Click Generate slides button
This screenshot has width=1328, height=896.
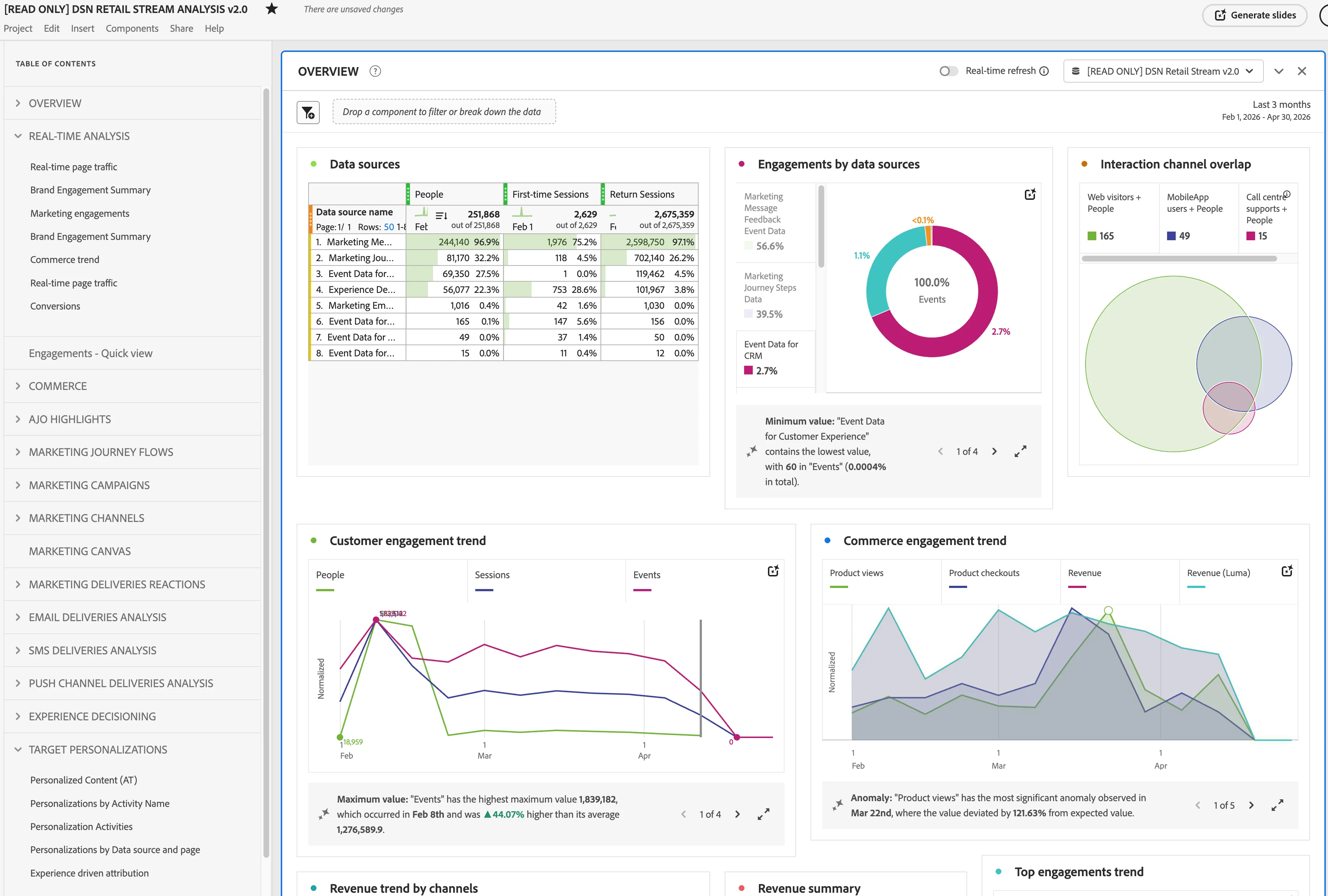[x=1254, y=15]
